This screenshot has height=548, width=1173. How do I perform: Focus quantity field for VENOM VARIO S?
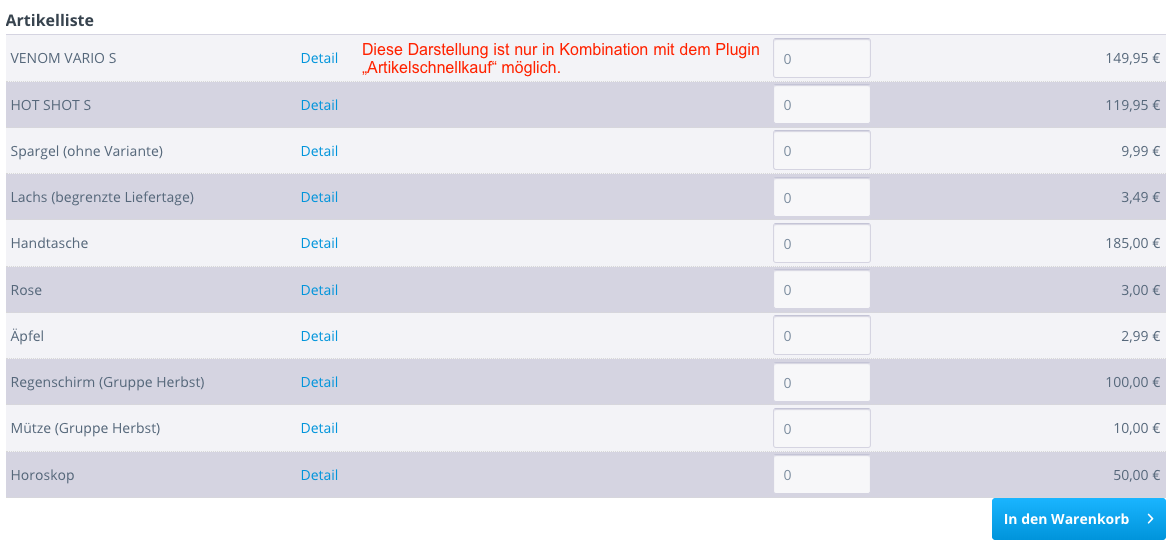pyautogui.click(x=822, y=58)
